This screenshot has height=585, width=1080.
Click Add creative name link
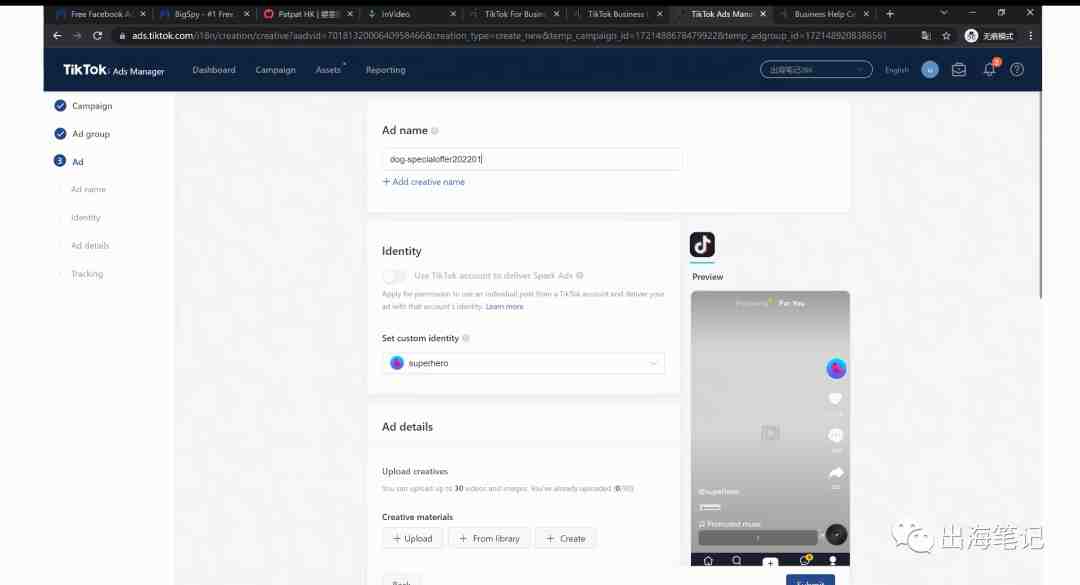click(x=424, y=182)
